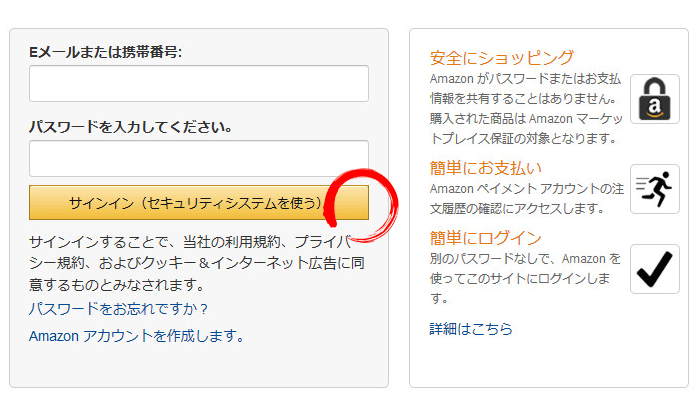Focus the パスワード input box
700x396 pixels.
tap(199, 158)
